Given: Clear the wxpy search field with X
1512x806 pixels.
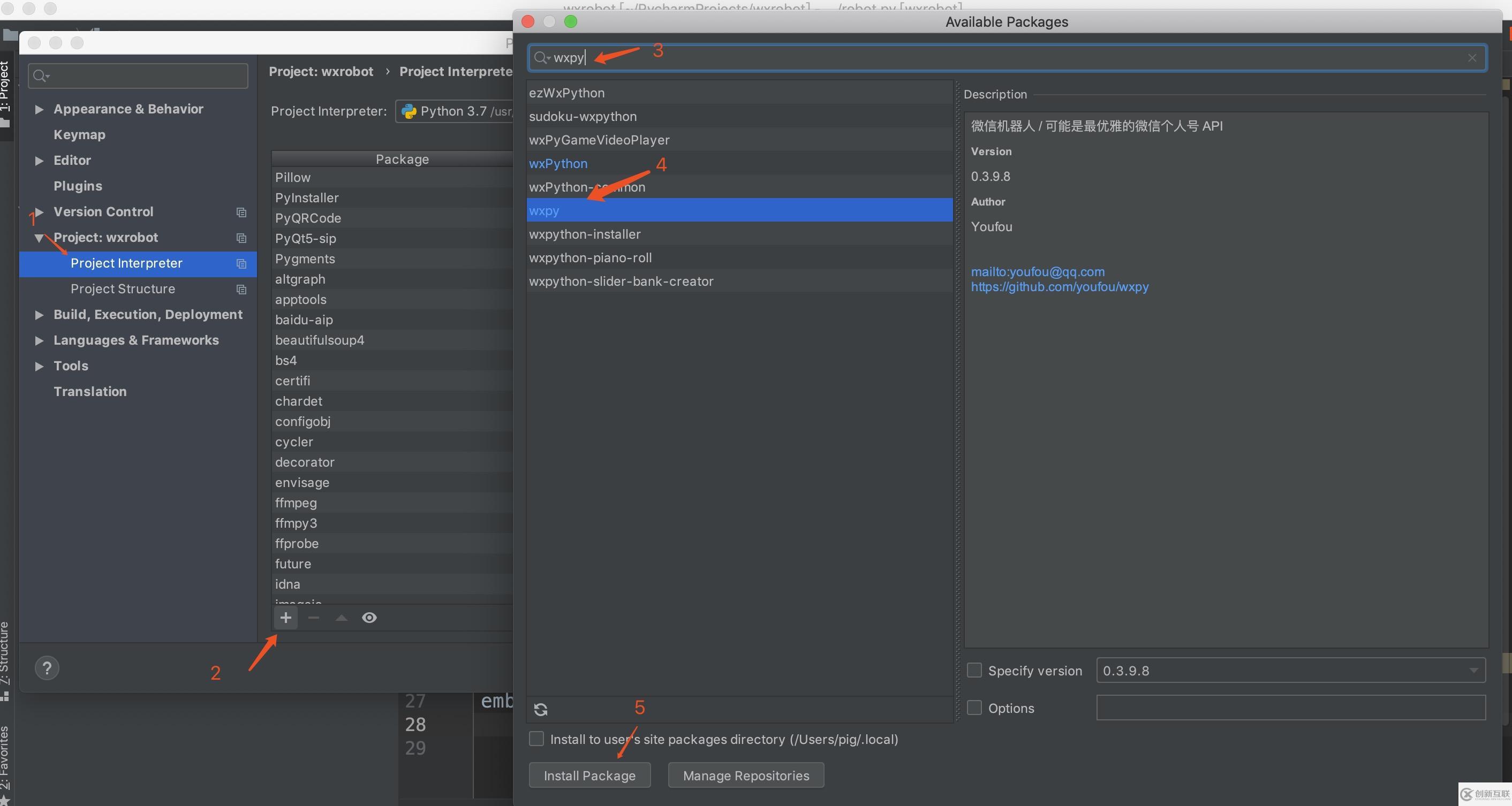Looking at the screenshot, I should click(1471, 57).
